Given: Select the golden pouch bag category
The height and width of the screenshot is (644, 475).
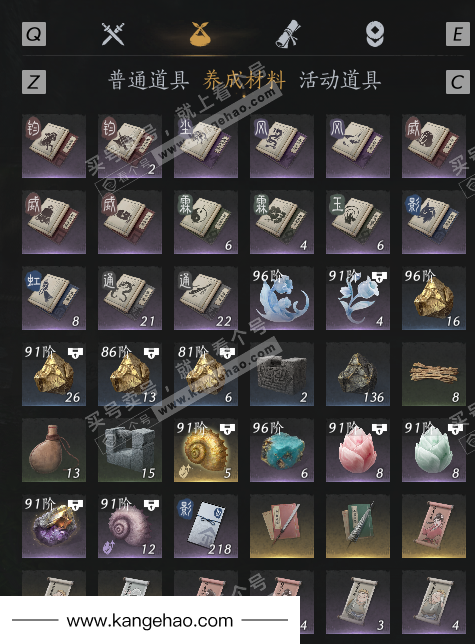Looking at the screenshot, I should 200,34.
